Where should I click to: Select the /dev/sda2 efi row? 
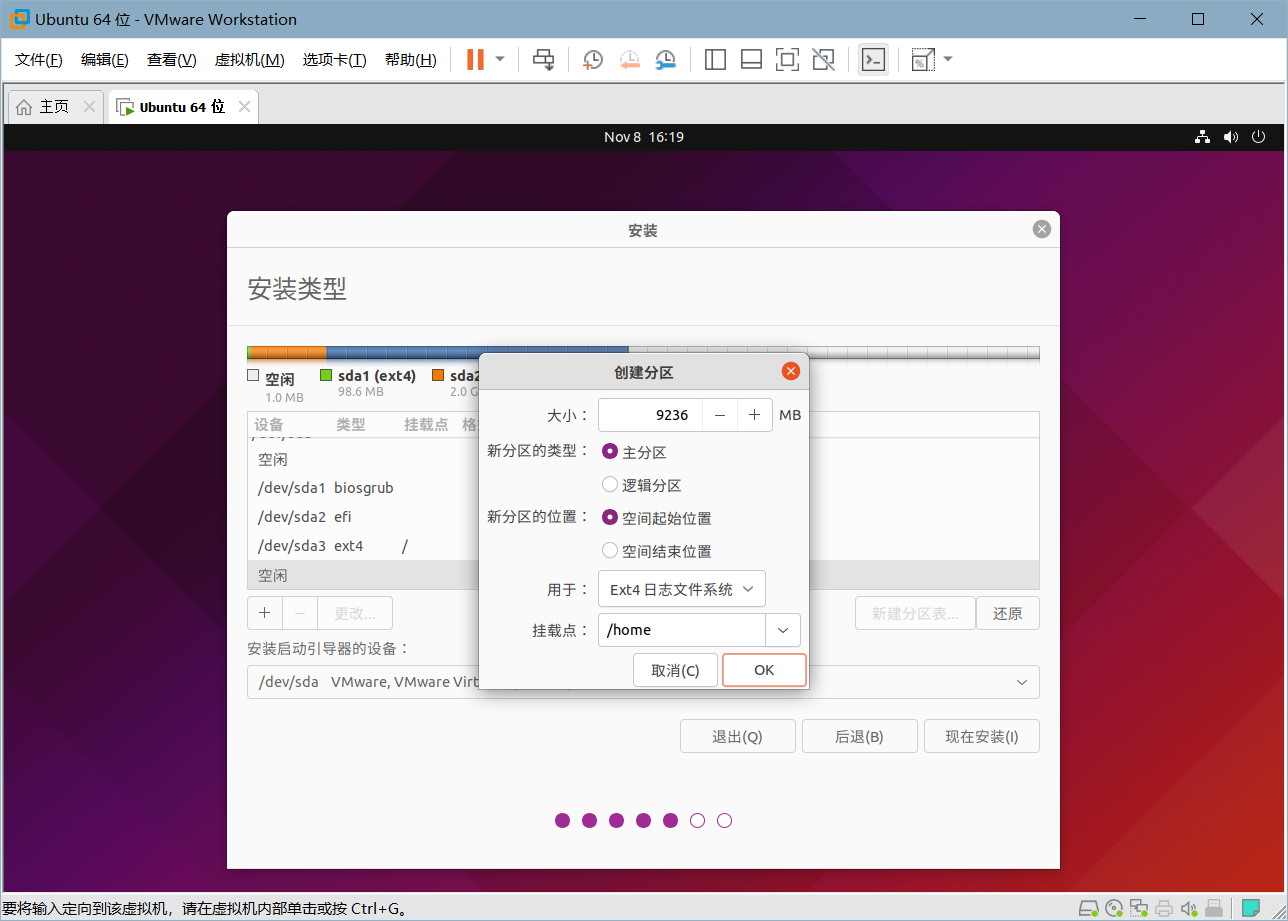tap(363, 517)
